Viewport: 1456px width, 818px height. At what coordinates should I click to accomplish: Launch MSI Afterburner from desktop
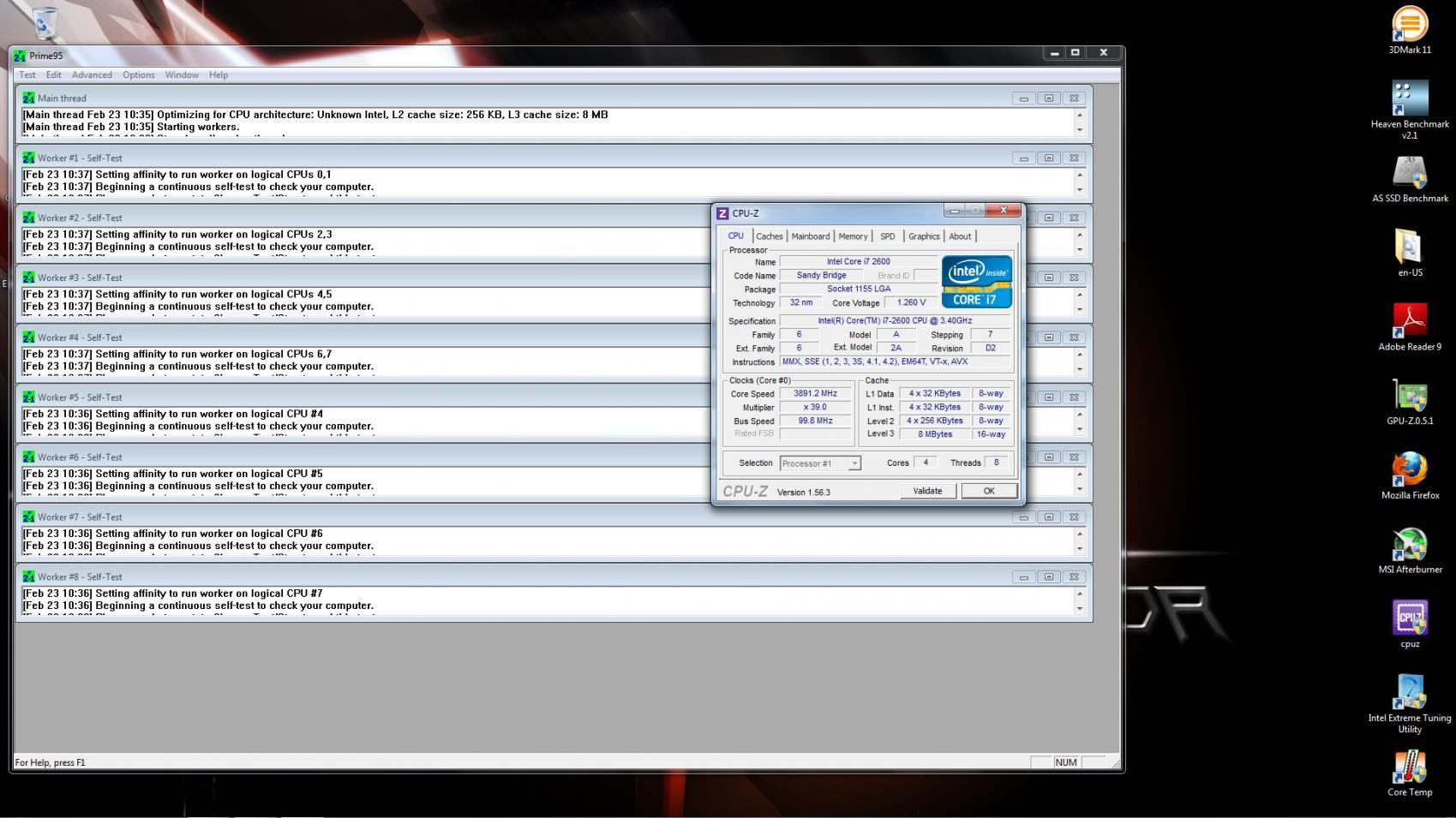tap(1410, 545)
